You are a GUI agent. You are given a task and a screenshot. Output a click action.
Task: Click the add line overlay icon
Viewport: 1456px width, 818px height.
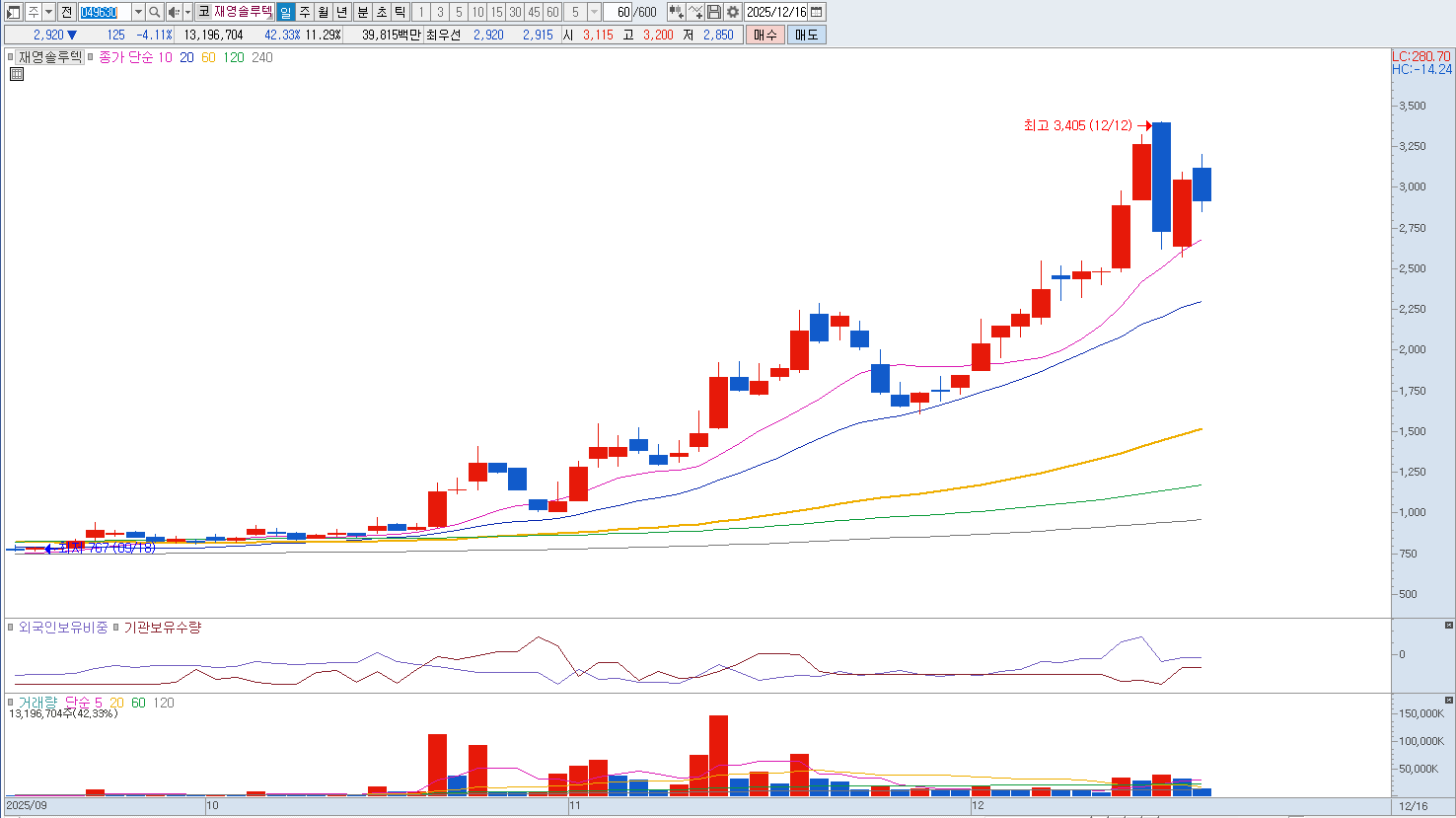coord(695,12)
